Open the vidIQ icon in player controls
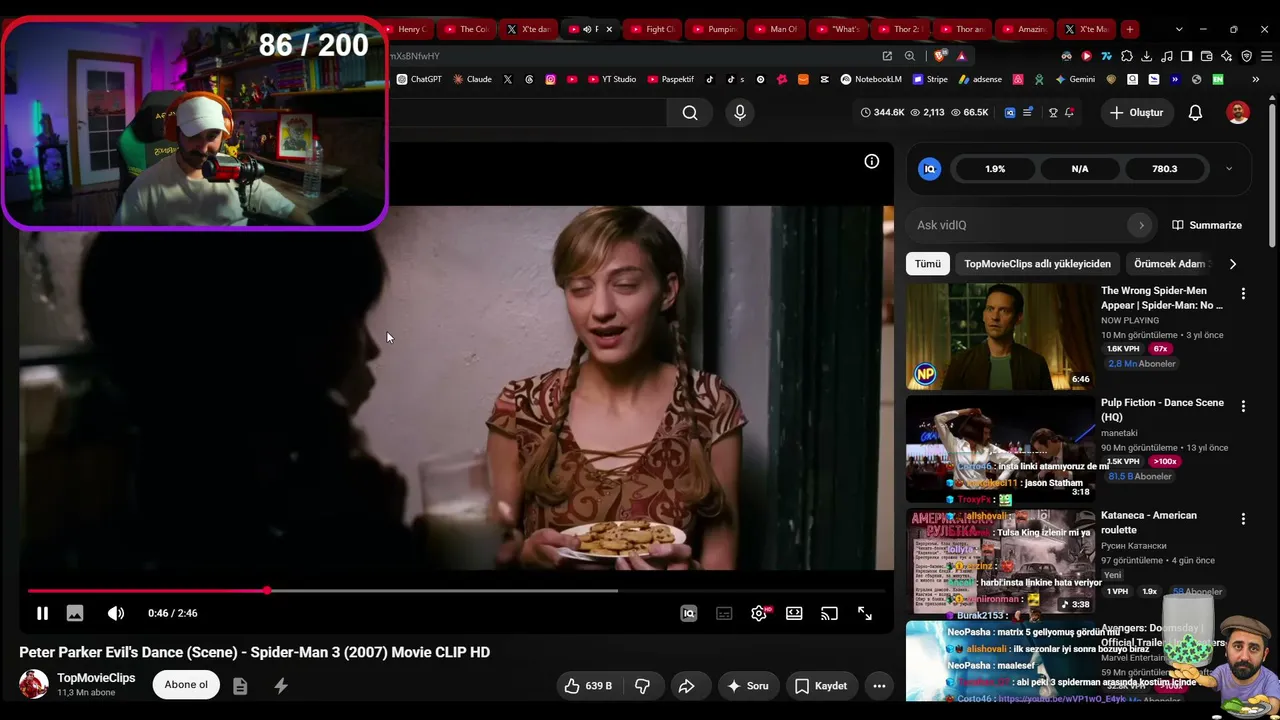Viewport: 1280px width, 720px height. pyautogui.click(x=689, y=614)
